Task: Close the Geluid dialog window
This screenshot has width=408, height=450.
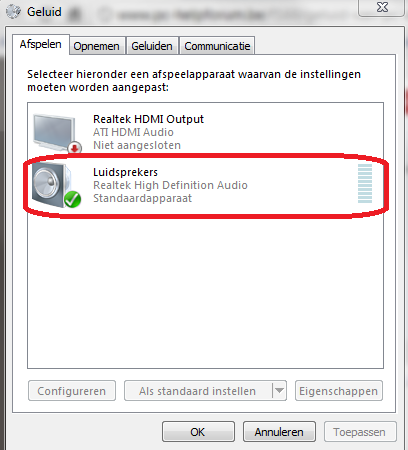Action: tap(382, 7)
